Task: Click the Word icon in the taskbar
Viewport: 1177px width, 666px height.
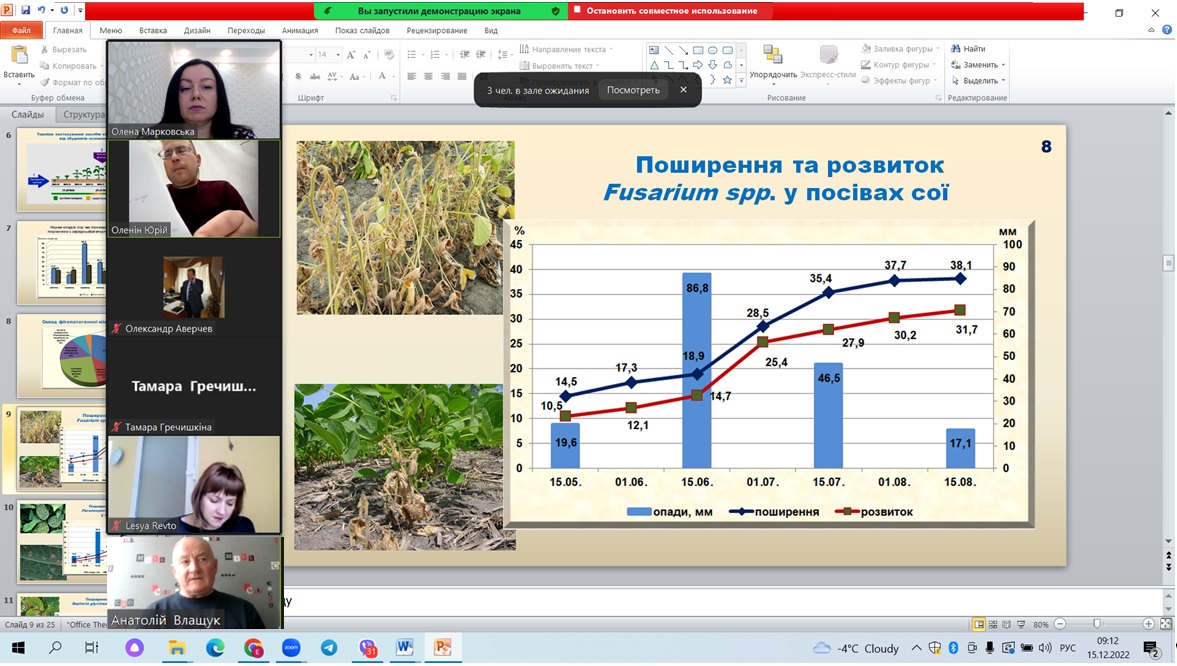Action: pos(405,647)
